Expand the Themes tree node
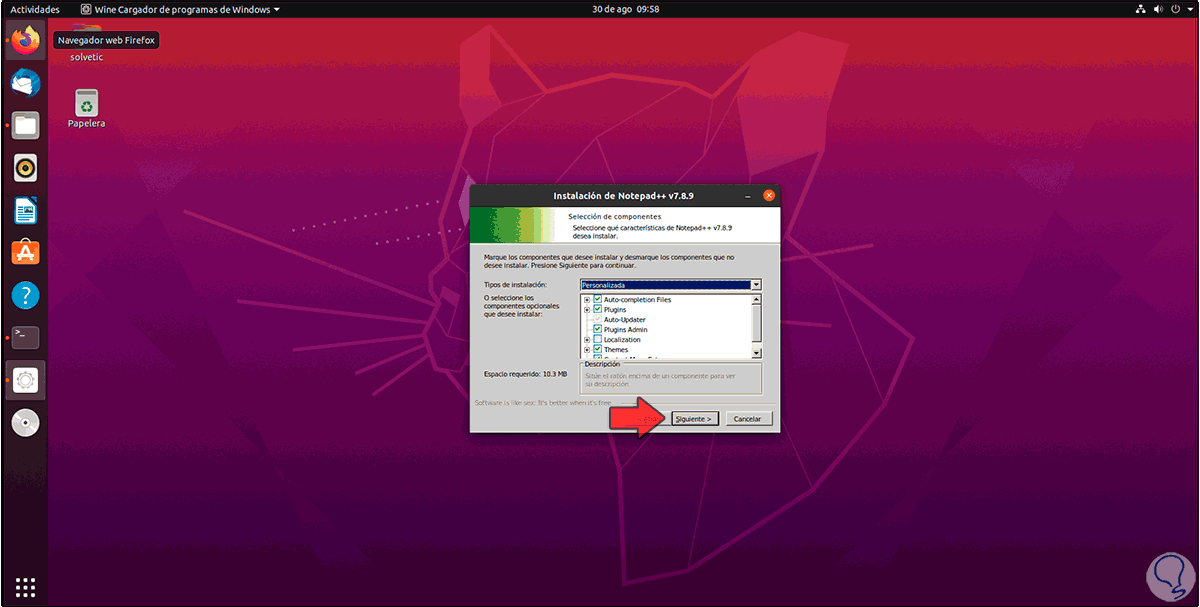Viewport: 1200px width, 607px height. click(587, 349)
